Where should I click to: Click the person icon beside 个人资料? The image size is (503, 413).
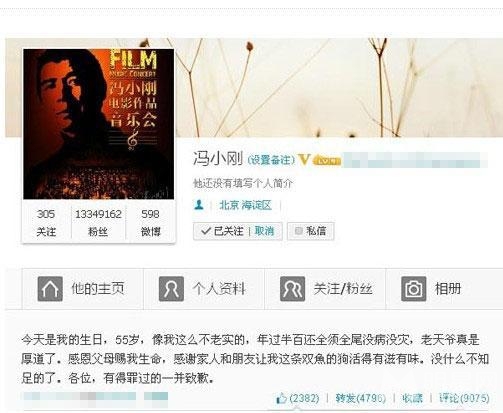pos(171,289)
